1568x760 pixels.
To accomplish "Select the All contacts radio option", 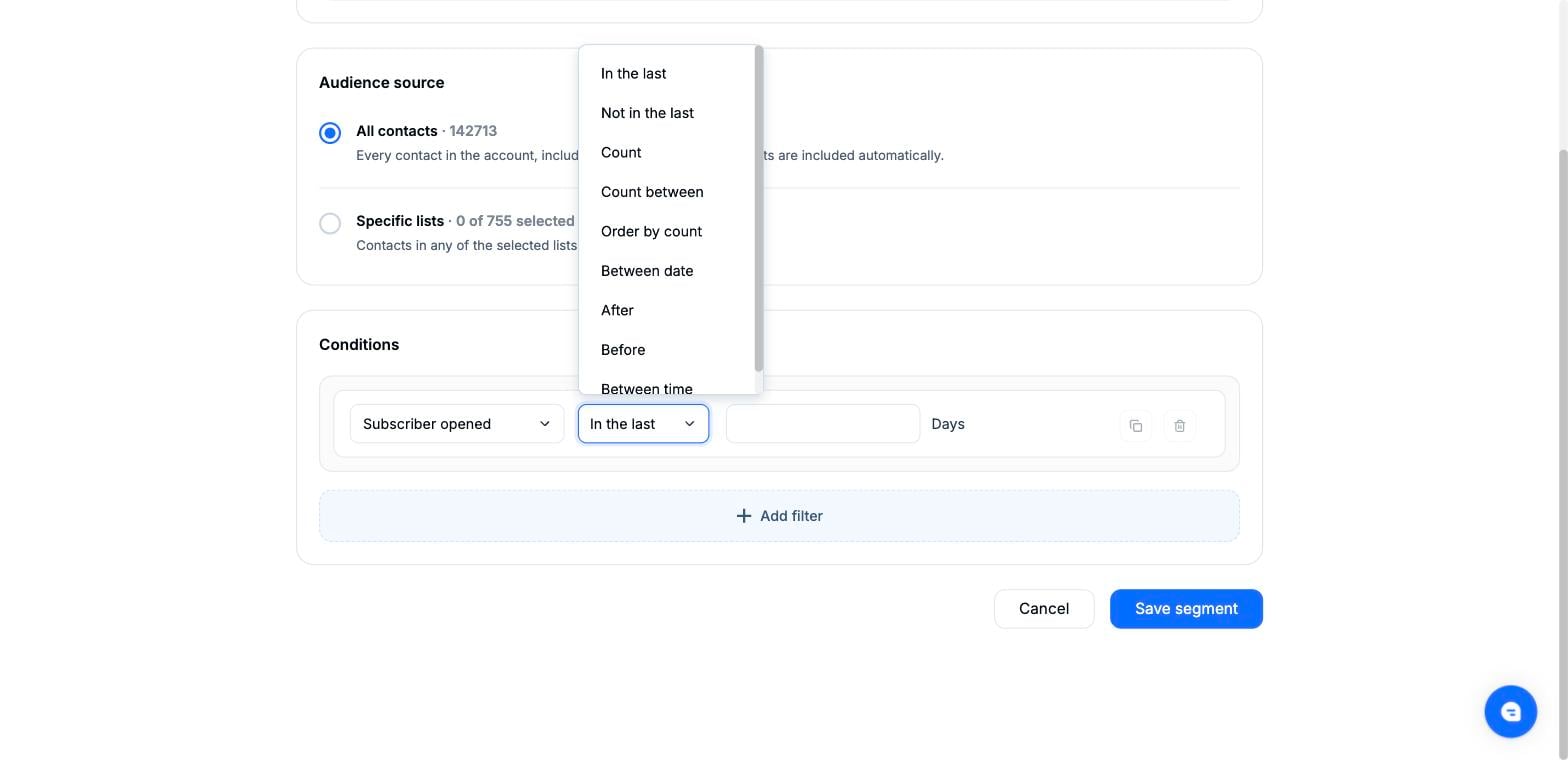I will [x=330, y=133].
